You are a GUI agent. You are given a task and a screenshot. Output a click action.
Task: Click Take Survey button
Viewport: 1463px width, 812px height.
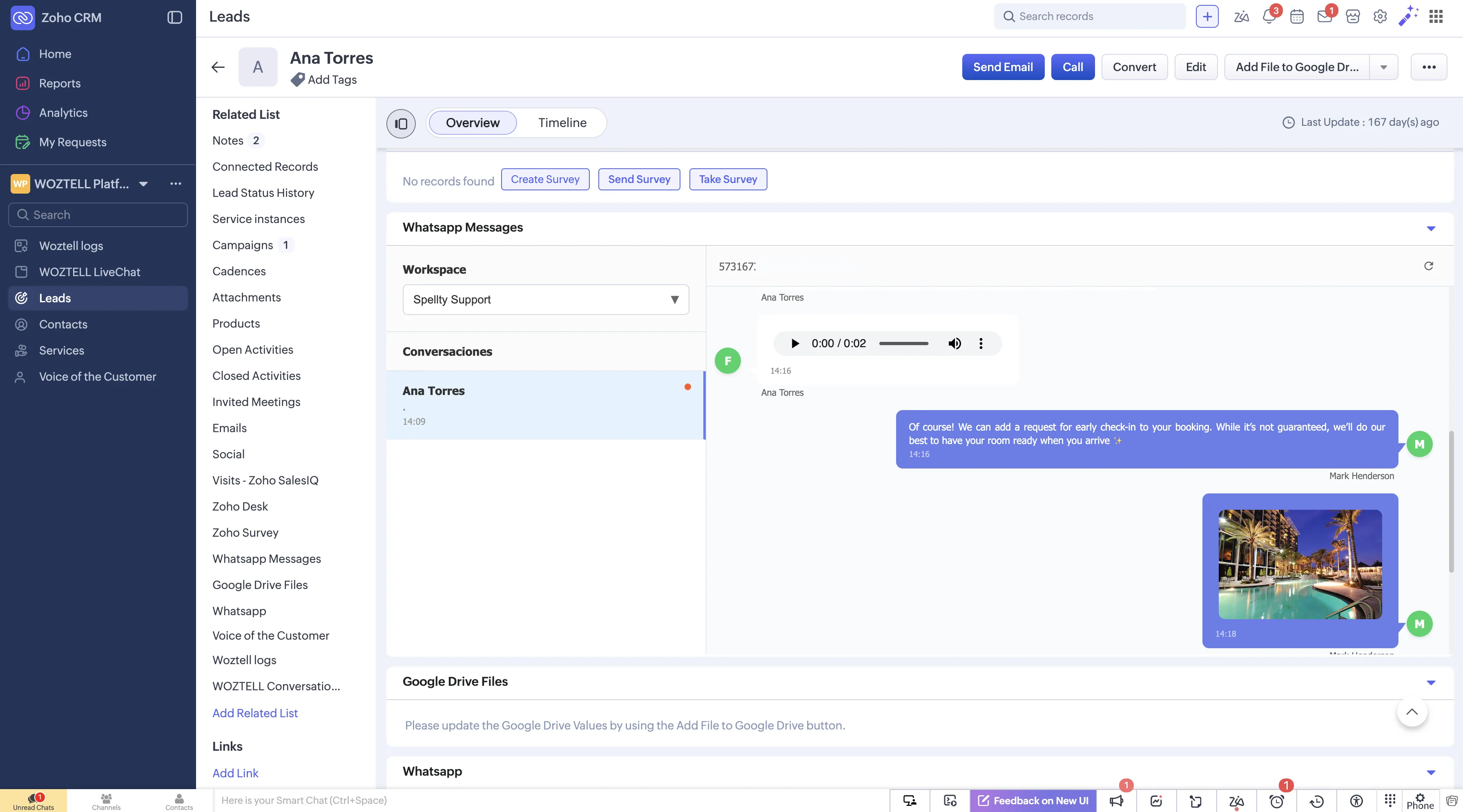(x=728, y=179)
